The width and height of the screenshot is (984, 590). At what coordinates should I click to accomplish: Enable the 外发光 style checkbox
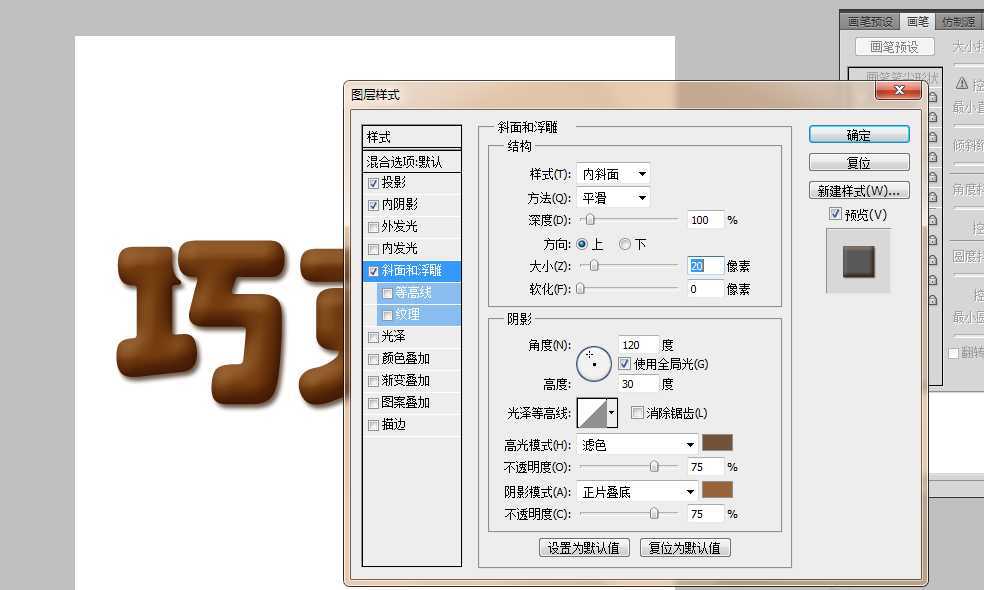click(x=373, y=226)
